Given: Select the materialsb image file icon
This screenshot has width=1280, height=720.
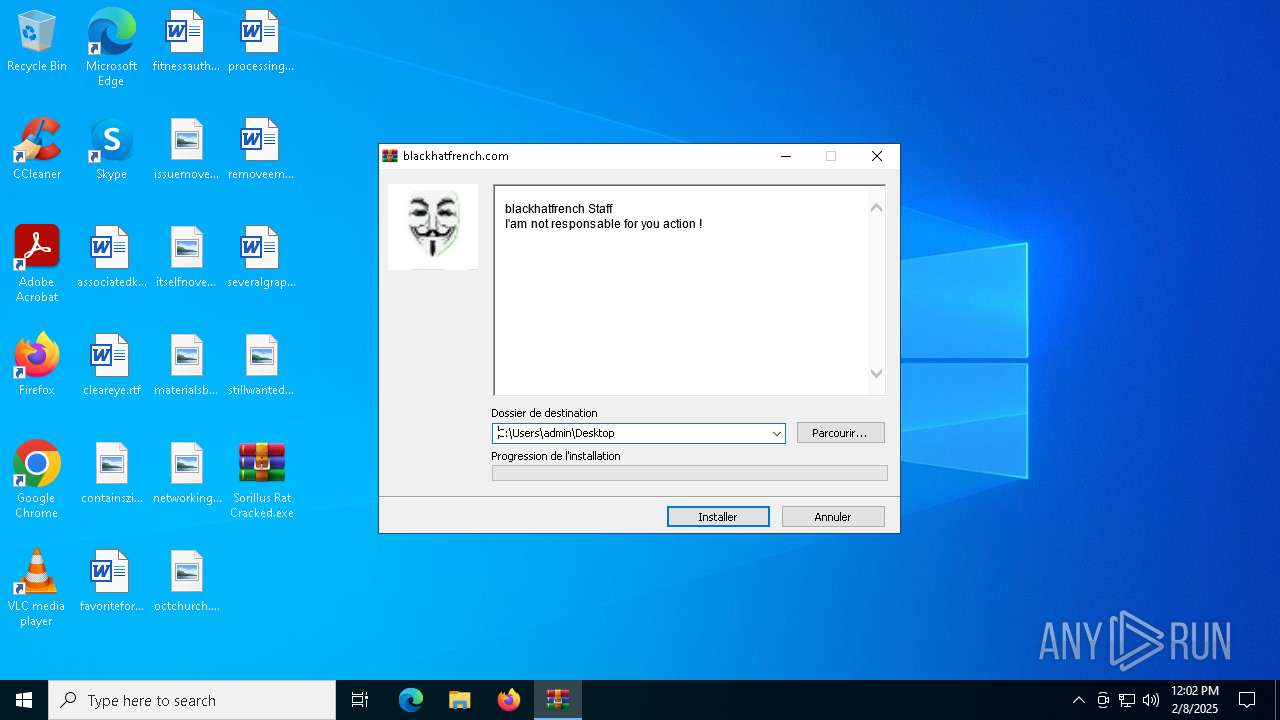Looking at the screenshot, I should (186, 365).
